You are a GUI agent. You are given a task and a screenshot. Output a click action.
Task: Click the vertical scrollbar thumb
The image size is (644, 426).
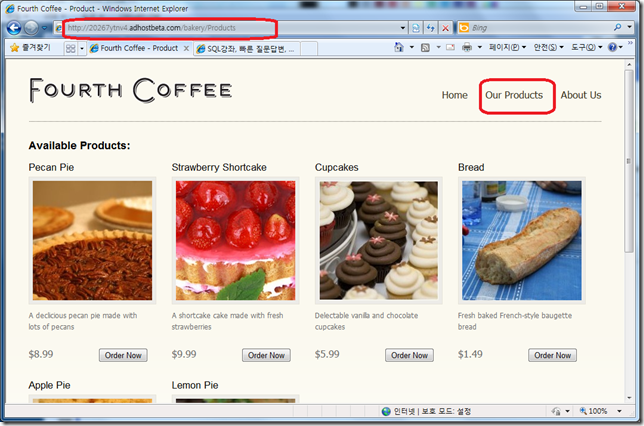click(629, 161)
